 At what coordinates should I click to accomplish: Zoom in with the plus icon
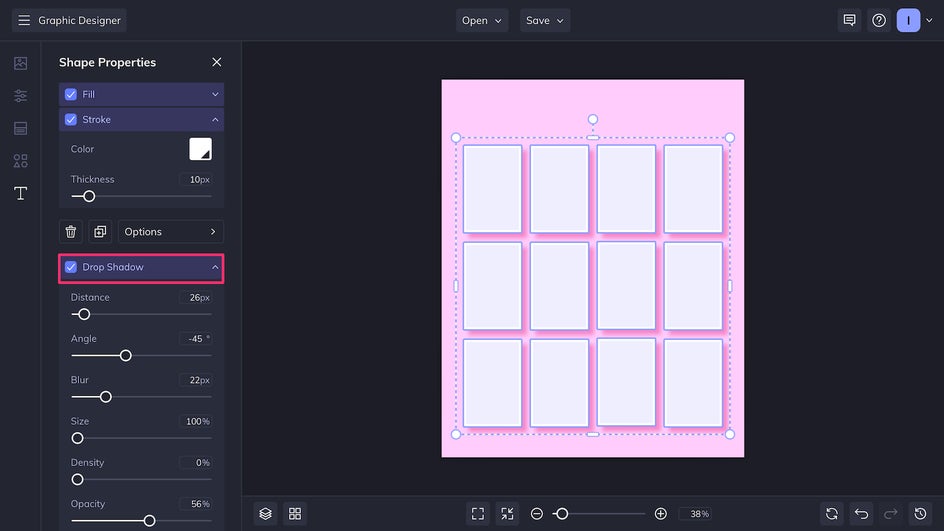click(660, 514)
